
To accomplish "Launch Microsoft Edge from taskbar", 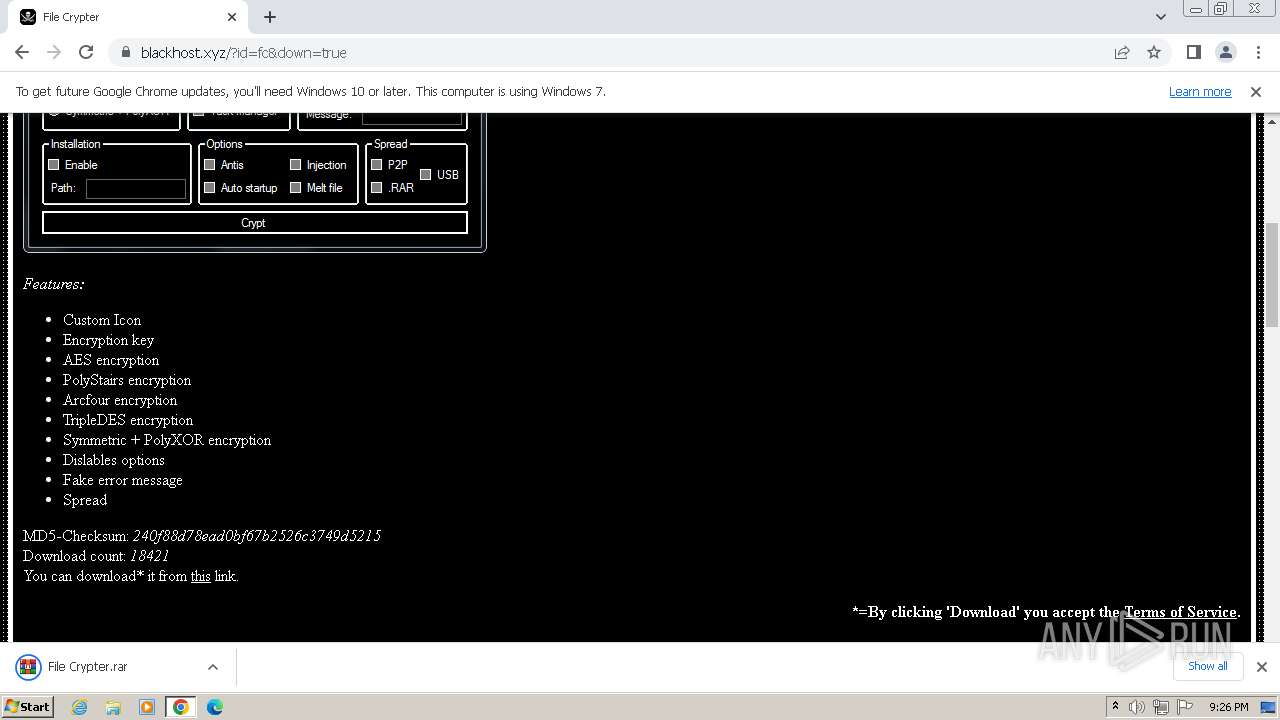I will [215, 707].
